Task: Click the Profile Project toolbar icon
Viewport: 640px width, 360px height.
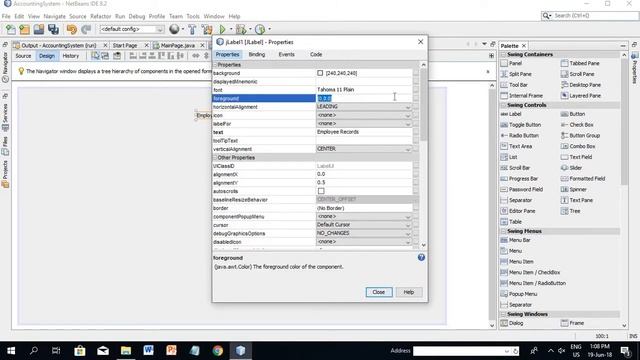Action: 260,29
